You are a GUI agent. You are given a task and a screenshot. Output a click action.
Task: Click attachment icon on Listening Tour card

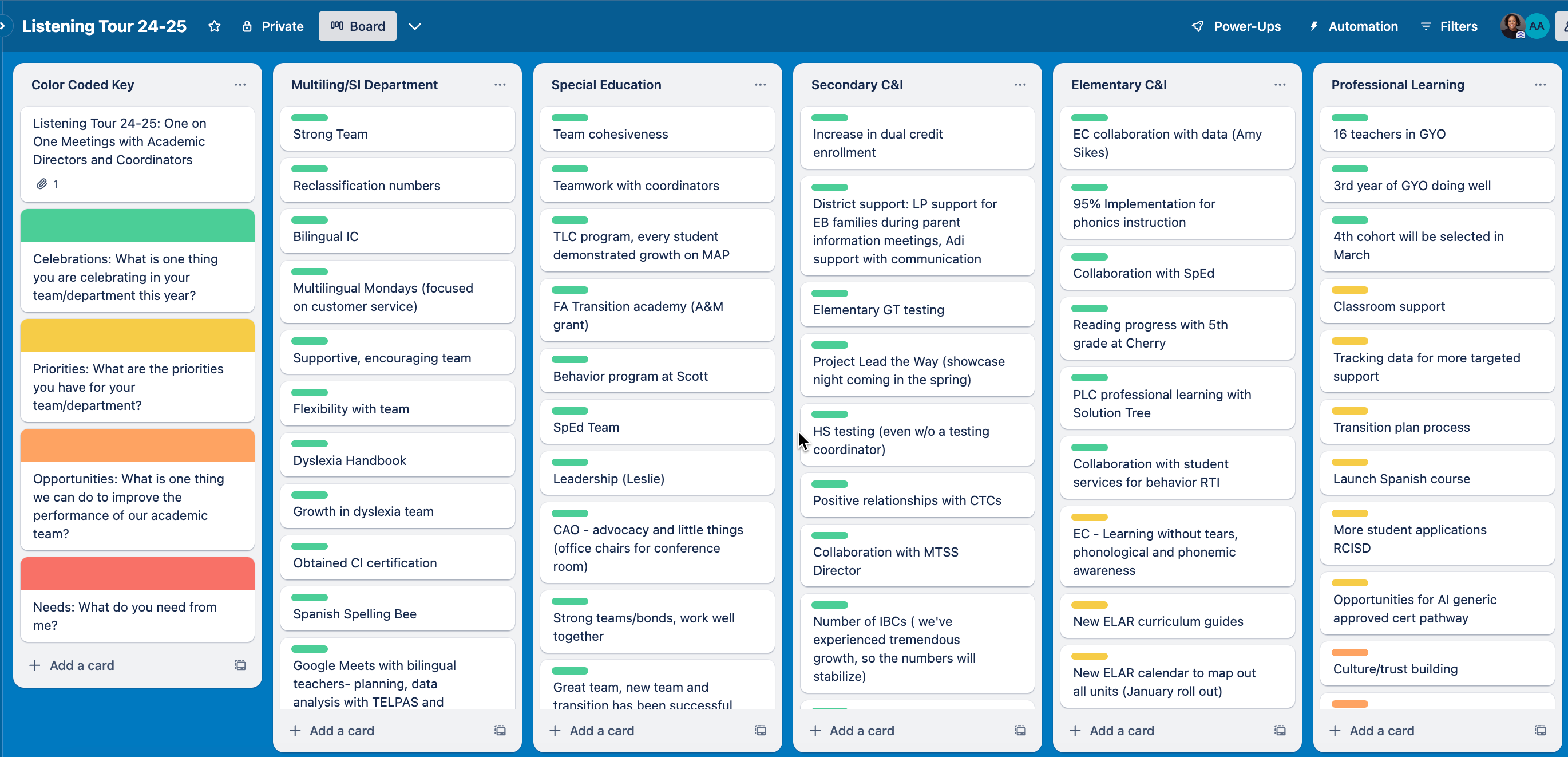(41, 184)
